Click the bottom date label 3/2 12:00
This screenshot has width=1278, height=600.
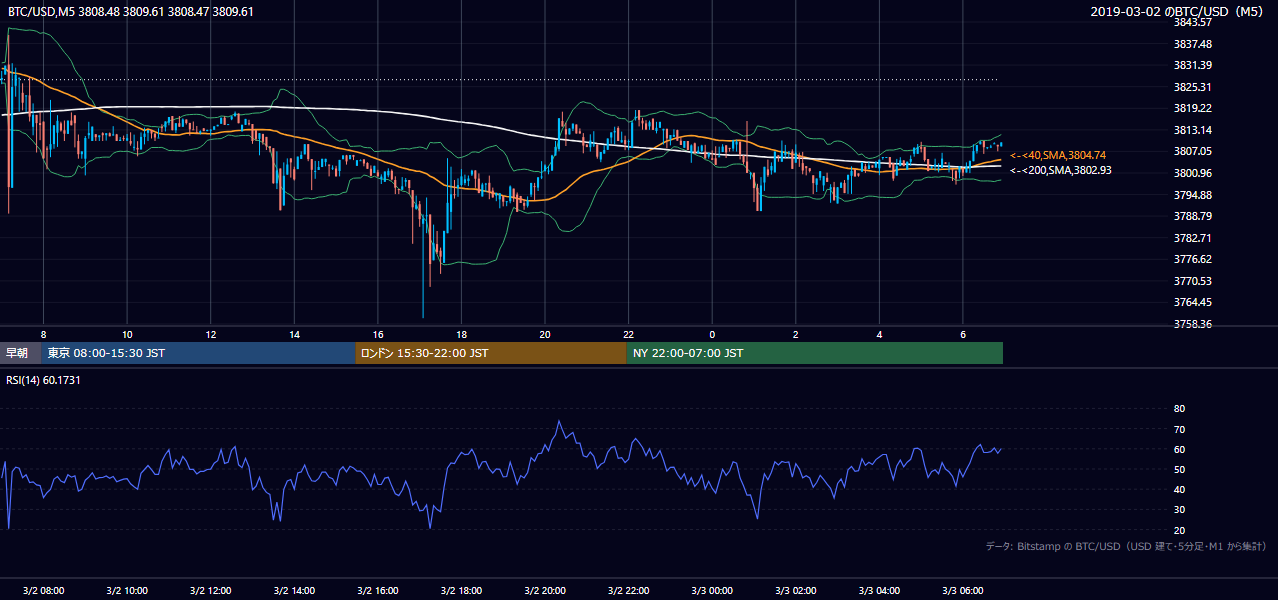210,591
